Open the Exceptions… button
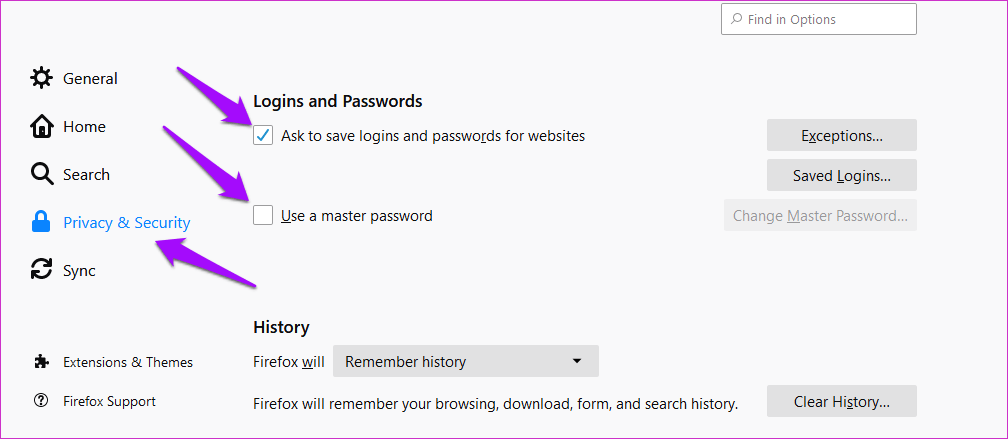The height and width of the screenshot is (439, 1008). tap(842, 135)
